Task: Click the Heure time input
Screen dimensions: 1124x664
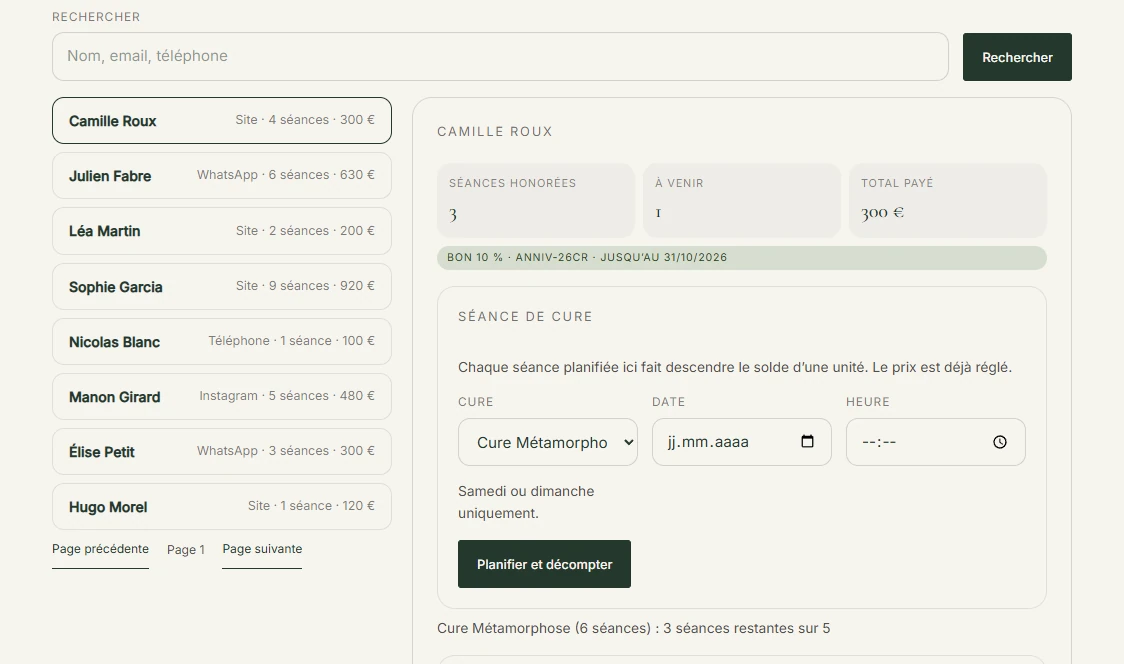Action: point(935,442)
